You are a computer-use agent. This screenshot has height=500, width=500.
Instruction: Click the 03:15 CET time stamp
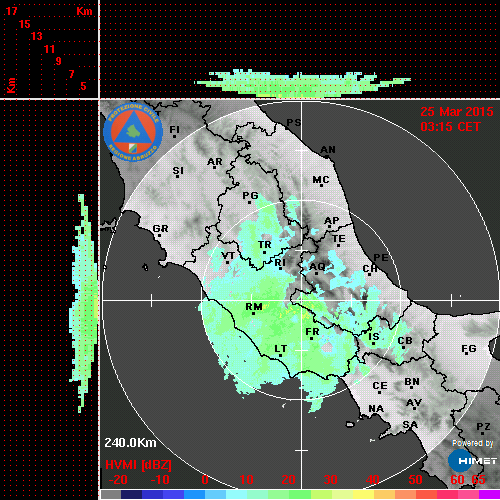click(450, 127)
